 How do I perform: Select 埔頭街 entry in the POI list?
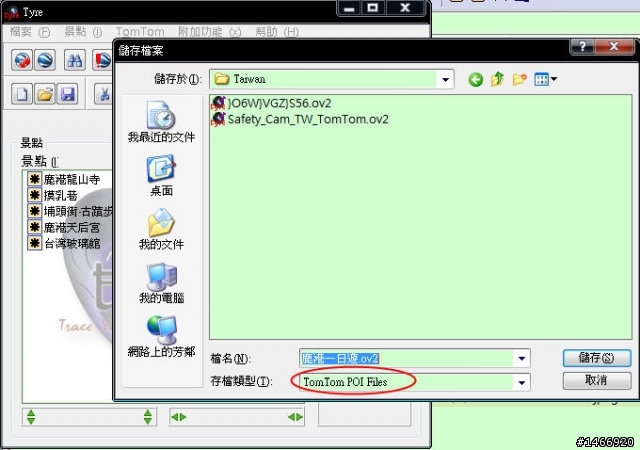click(x=70, y=211)
